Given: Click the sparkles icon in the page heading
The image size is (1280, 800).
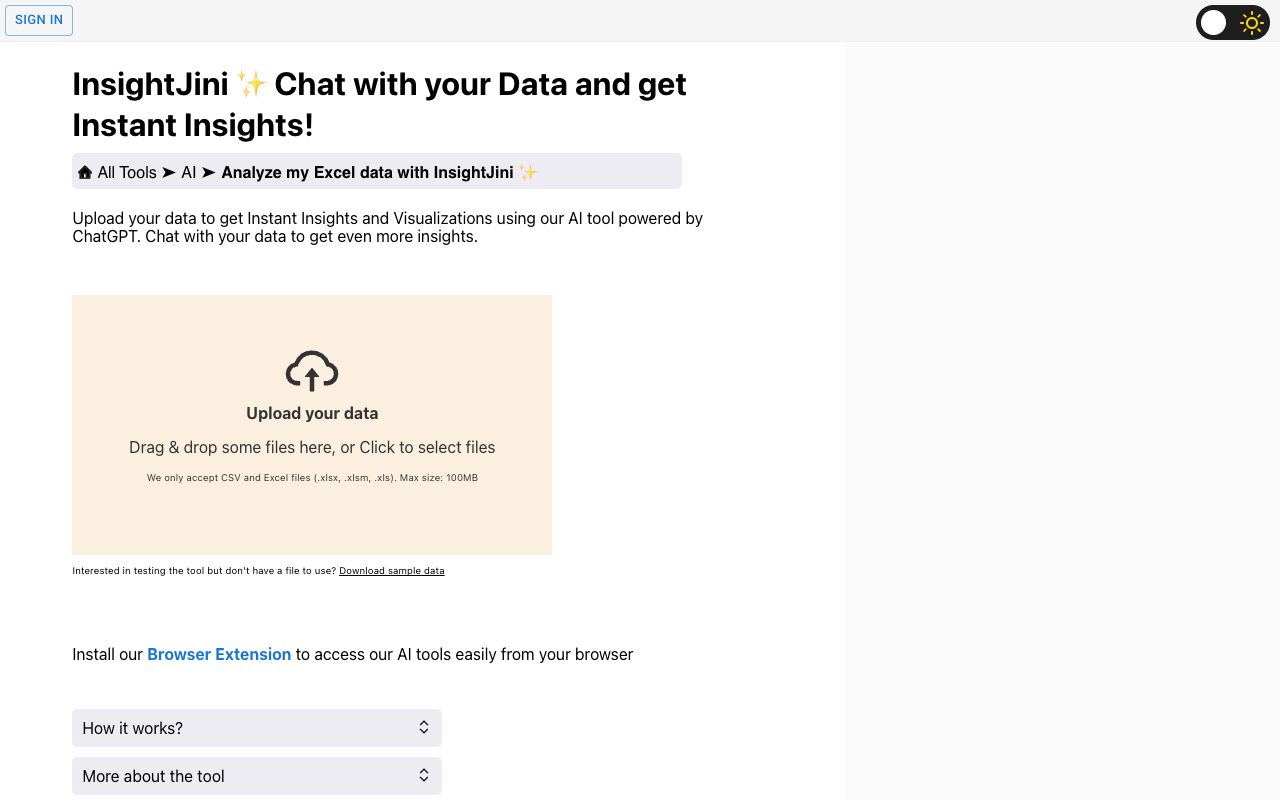Looking at the screenshot, I should click(x=251, y=83).
